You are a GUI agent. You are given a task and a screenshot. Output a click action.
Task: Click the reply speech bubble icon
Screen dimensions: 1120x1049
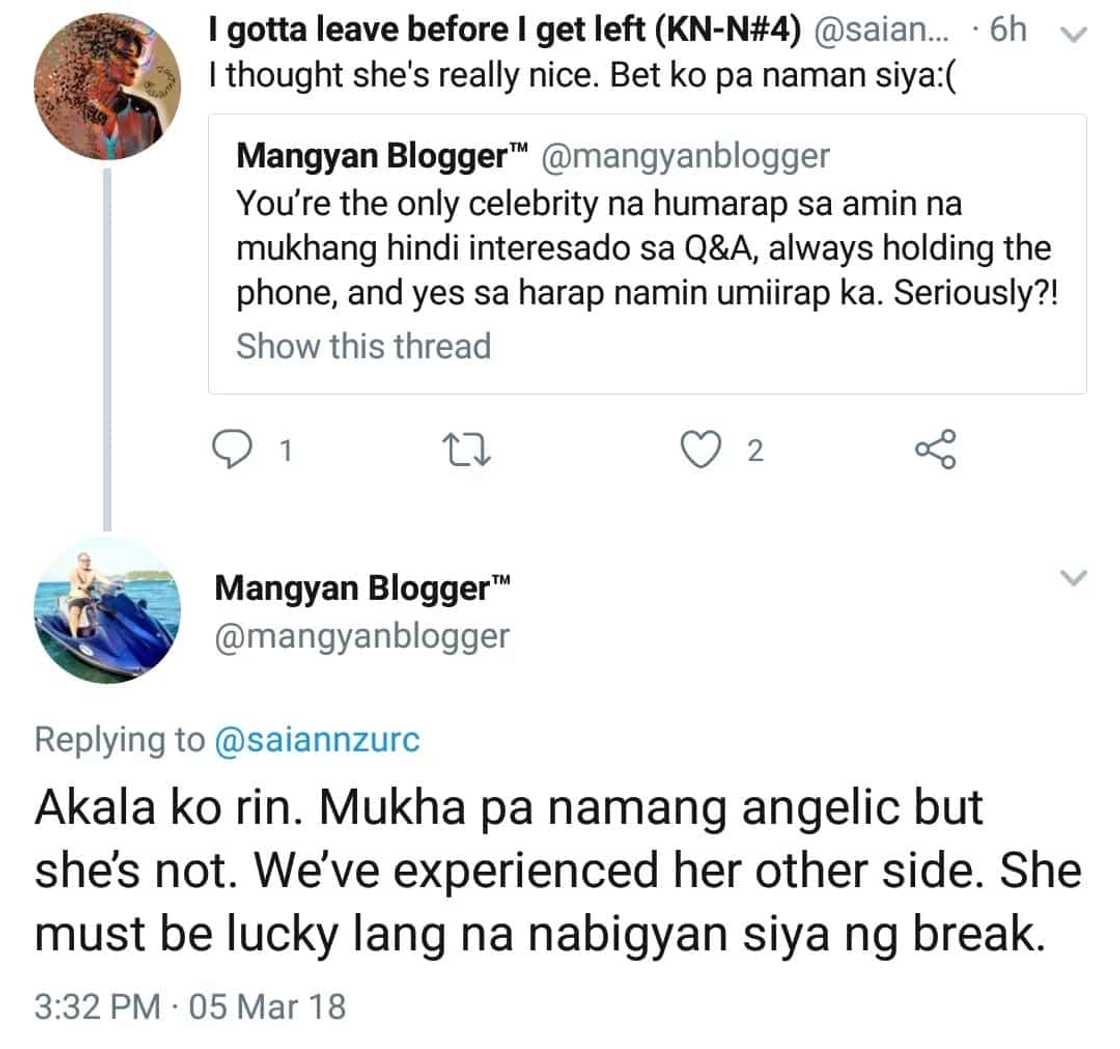point(233,452)
